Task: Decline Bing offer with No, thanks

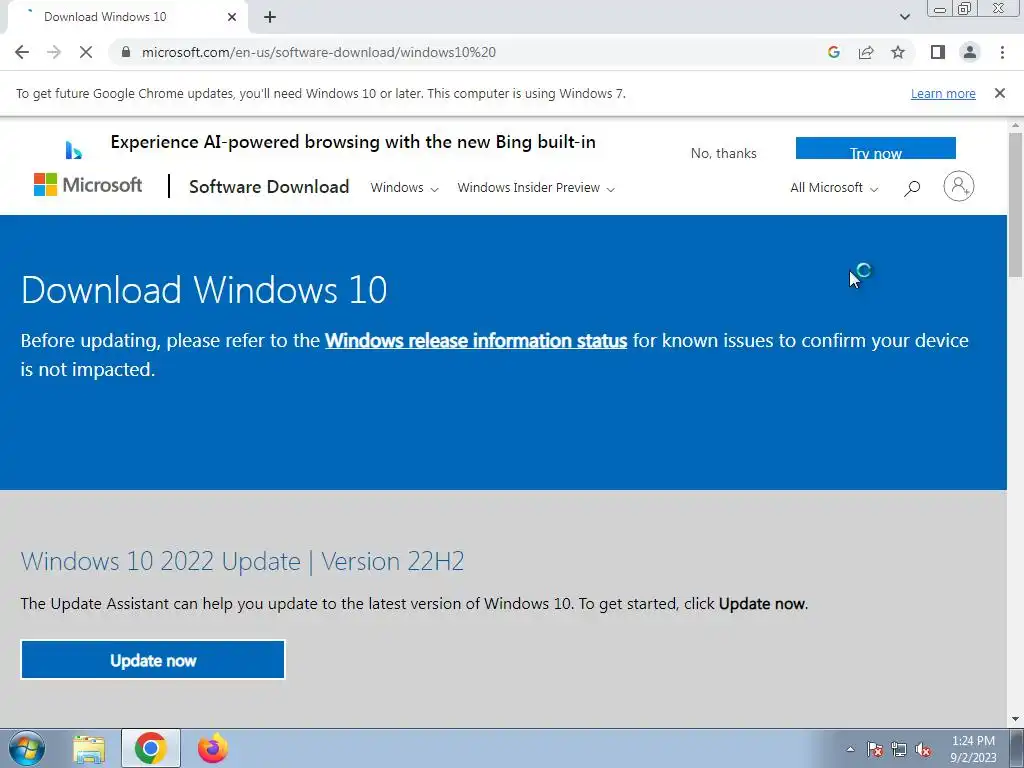Action: pyautogui.click(x=724, y=153)
